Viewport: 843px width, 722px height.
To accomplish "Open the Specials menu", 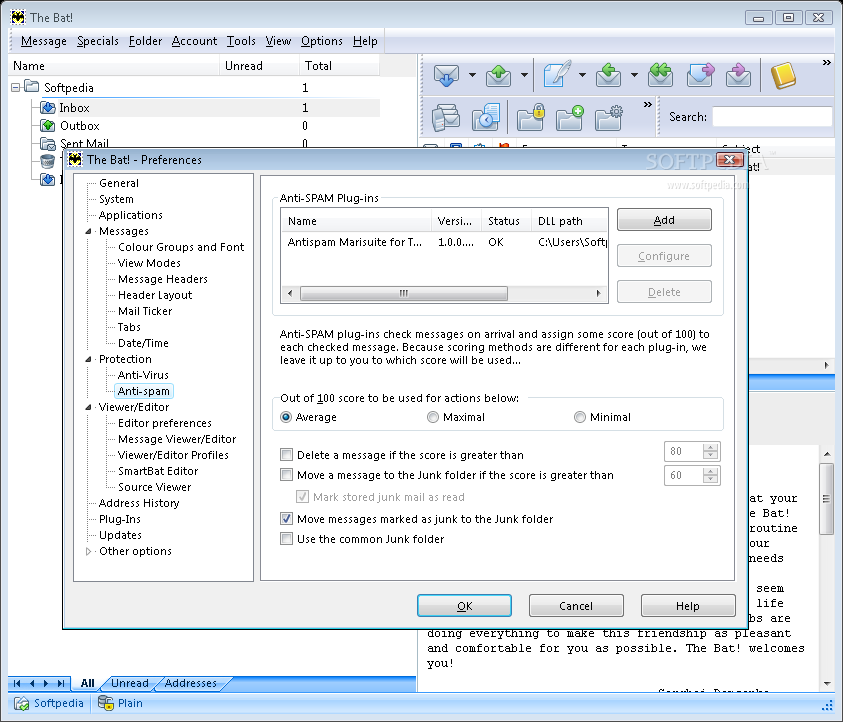I will coord(97,41).
